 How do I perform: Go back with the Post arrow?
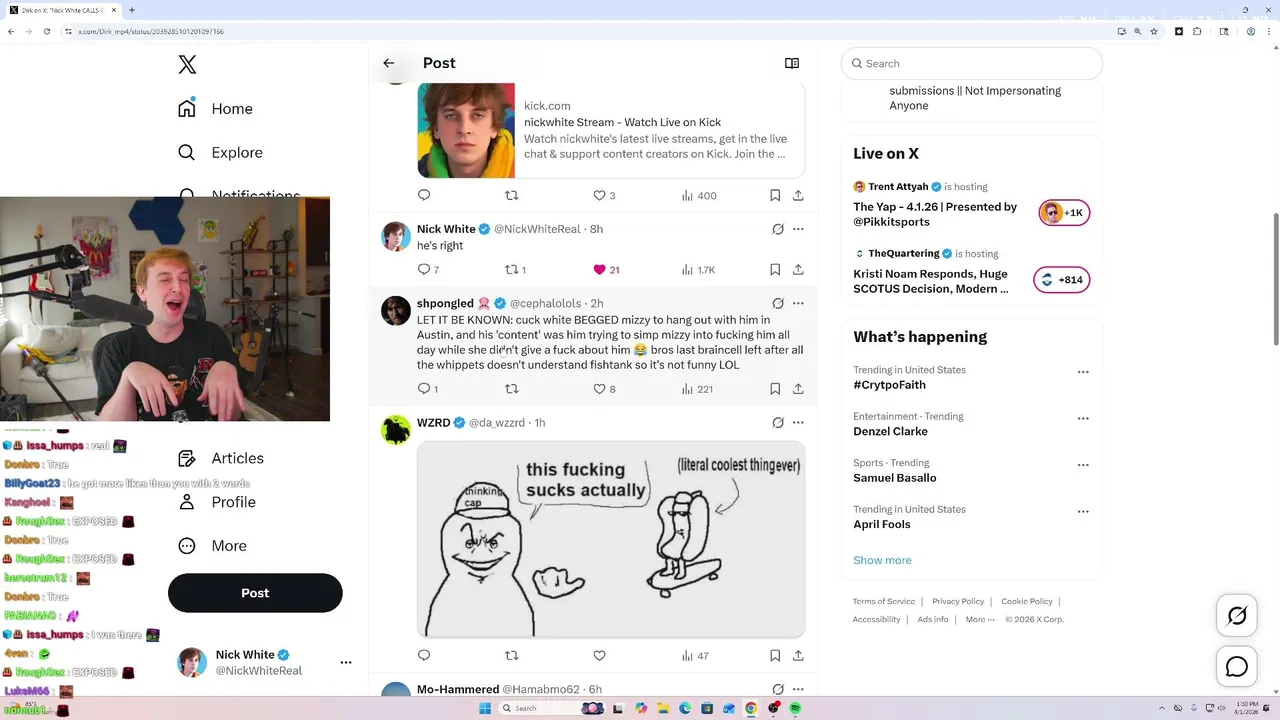[x=389, y=63]
